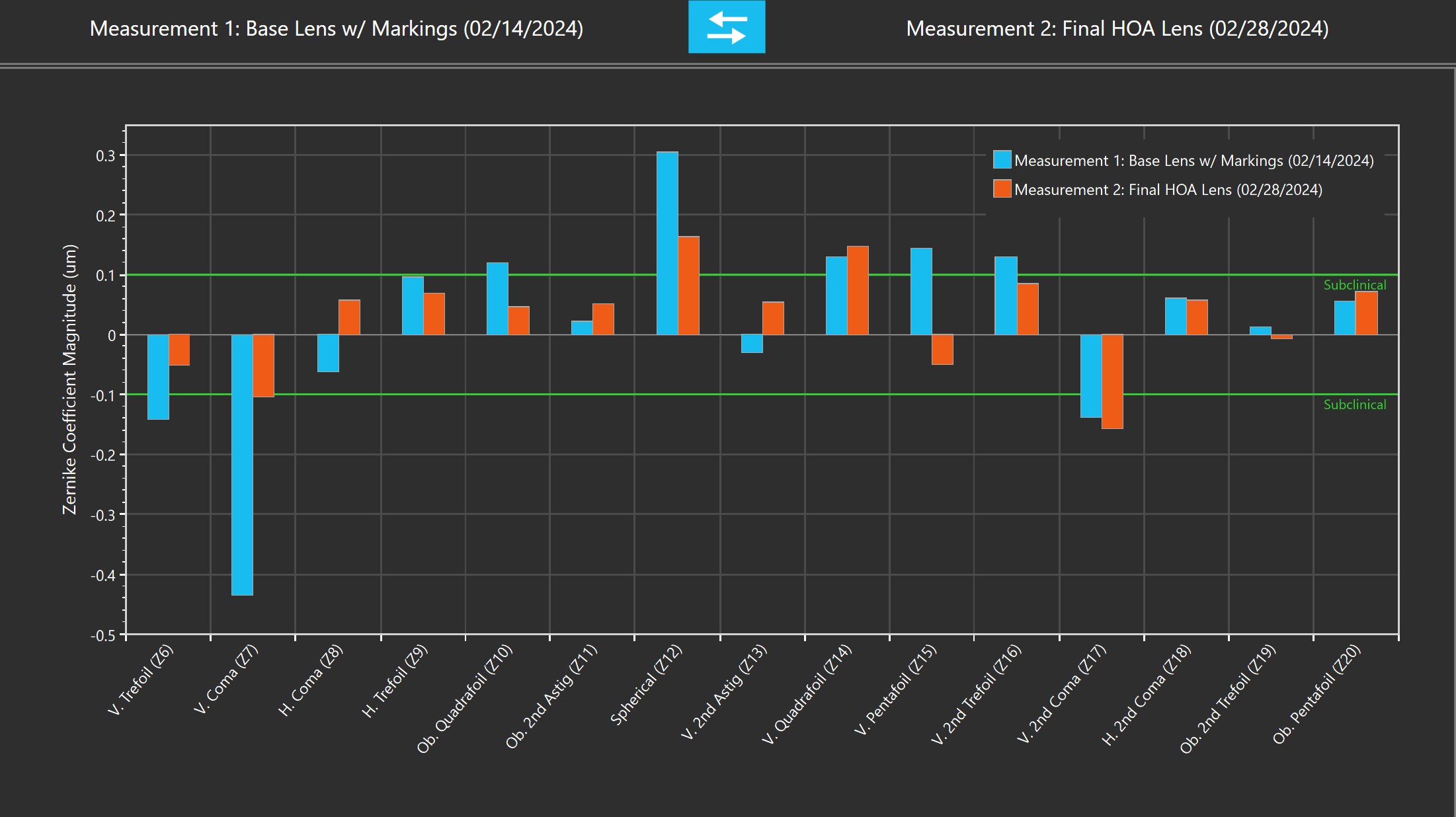Image resolution: width=1456 pixels, height=817 pixels.
Task: Click the swap measurements arrows button
Action: click(726, 27)
